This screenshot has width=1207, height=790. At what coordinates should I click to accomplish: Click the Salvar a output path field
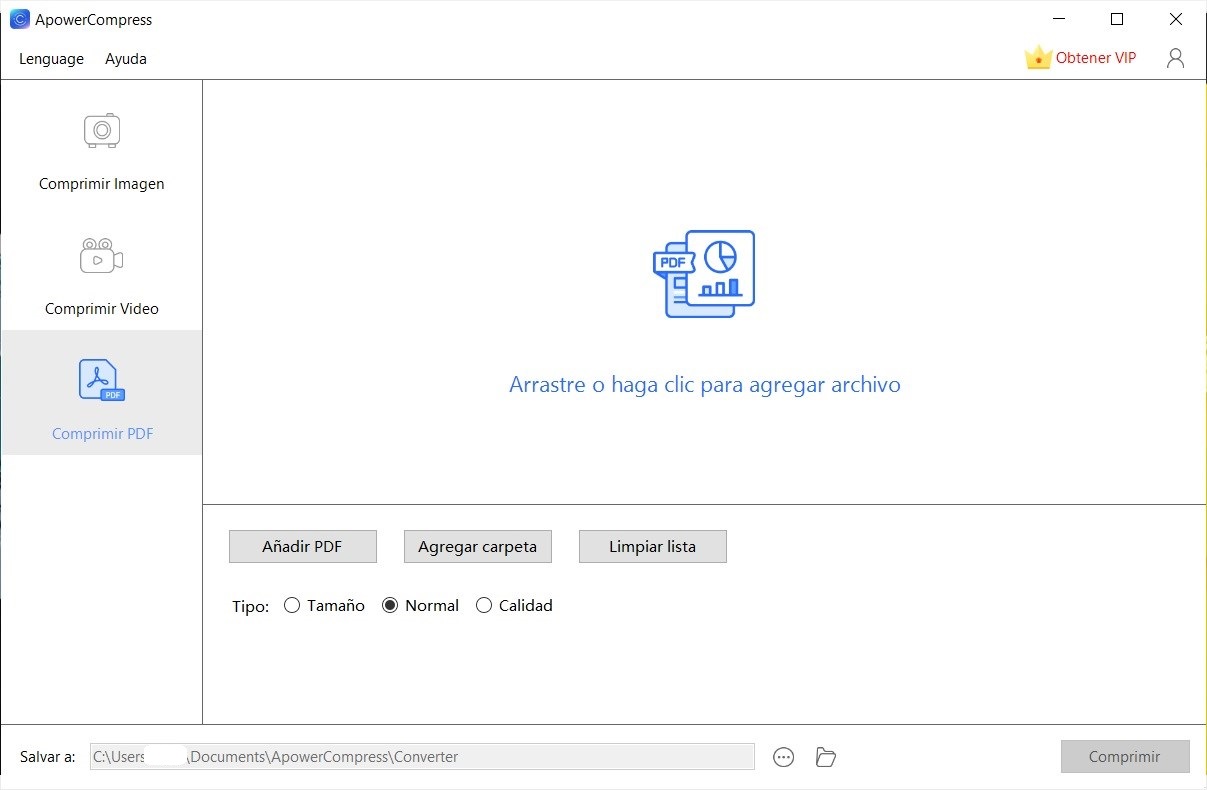pyautogui.click(x=422, y=757)
